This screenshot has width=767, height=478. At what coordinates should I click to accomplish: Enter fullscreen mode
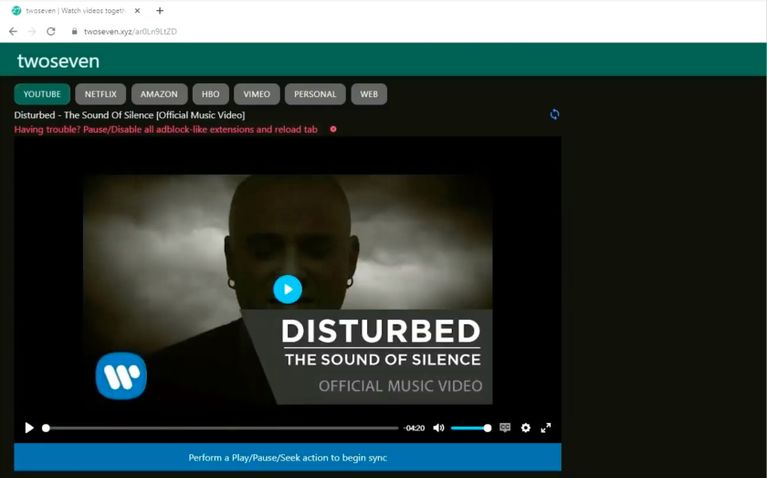tap(546, 428)
